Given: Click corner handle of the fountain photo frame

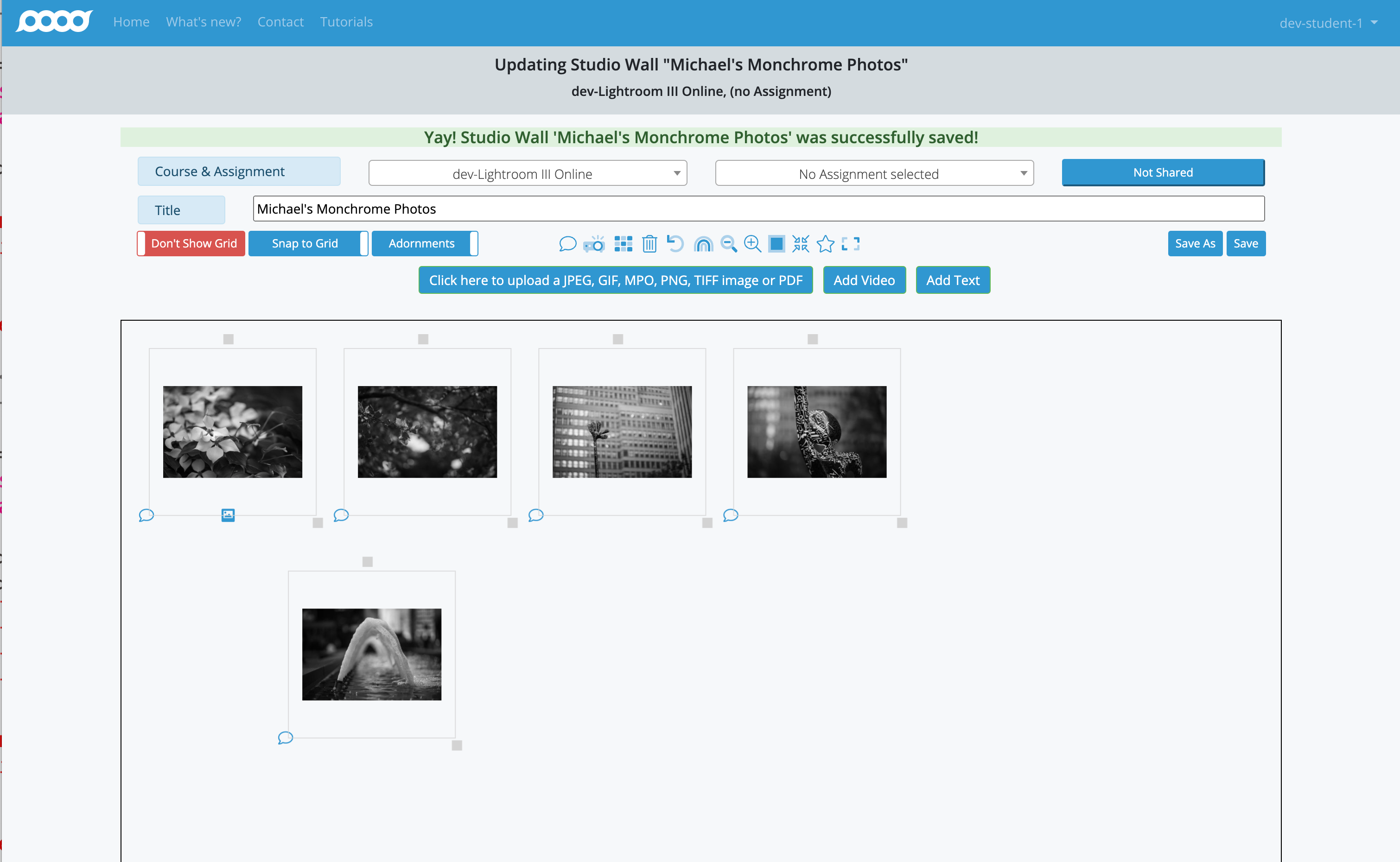Looking at the screenshot, I should coord(457,745).
